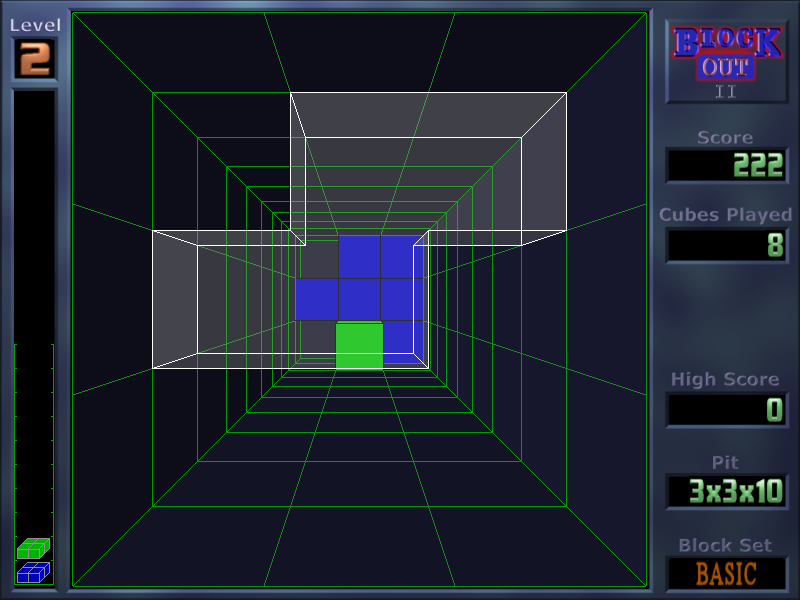Click the Pit label
This screenshot has width=800, height=600.
tap(725, 462)
